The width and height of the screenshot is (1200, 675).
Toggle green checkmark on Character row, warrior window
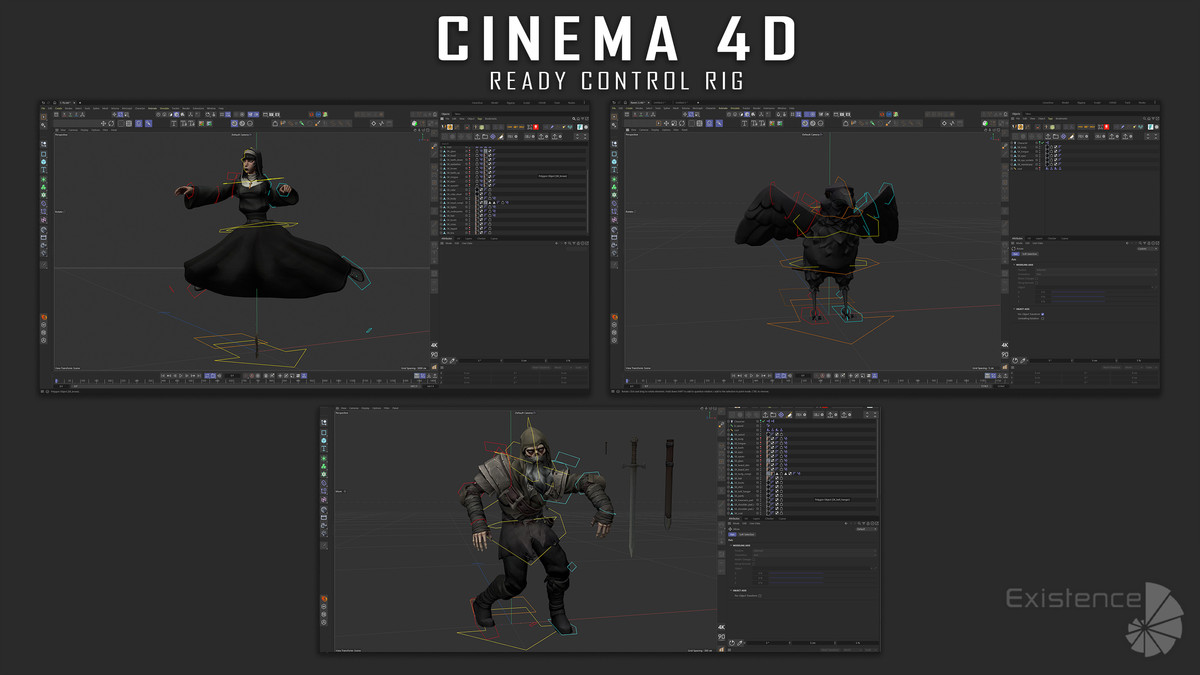click(763, 421)
